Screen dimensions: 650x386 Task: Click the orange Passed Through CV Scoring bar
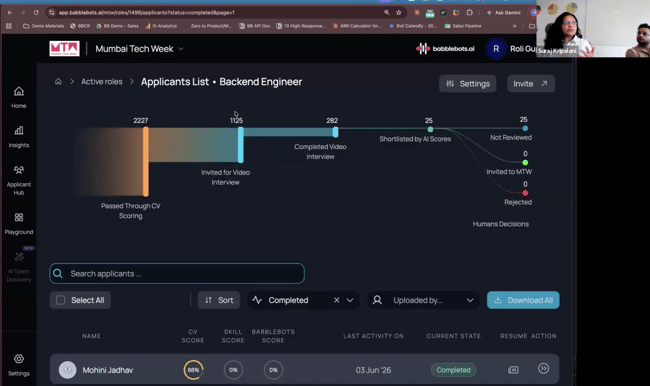146,162
